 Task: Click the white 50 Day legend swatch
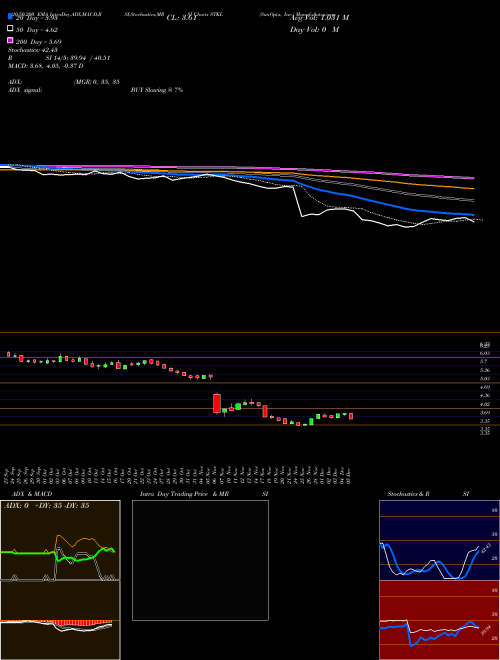(x=10, y=28)
